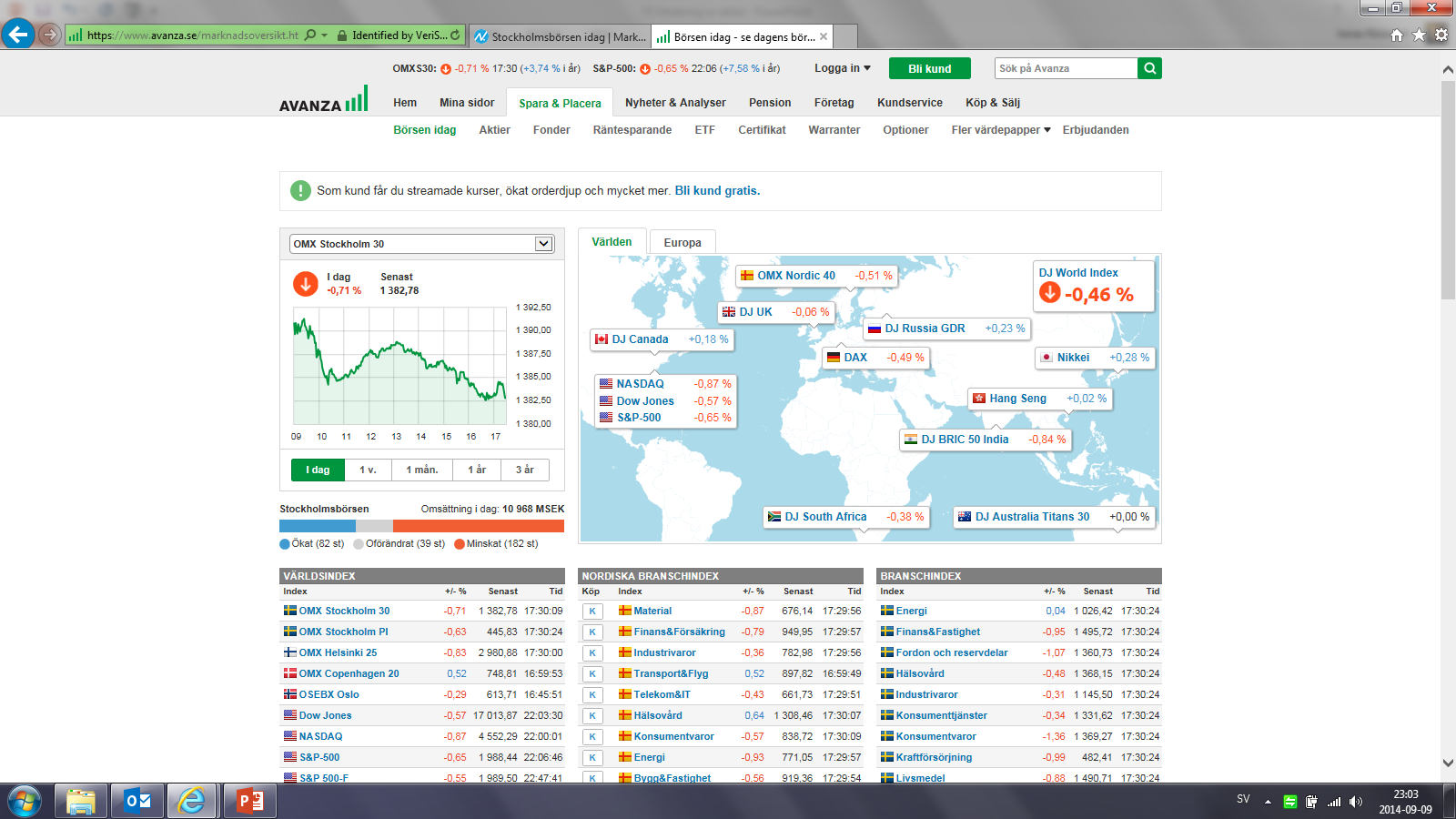Click blue Ökat segment of turnover bar
This screenshot has height=819, width=1456.
[x=318, y=526]
